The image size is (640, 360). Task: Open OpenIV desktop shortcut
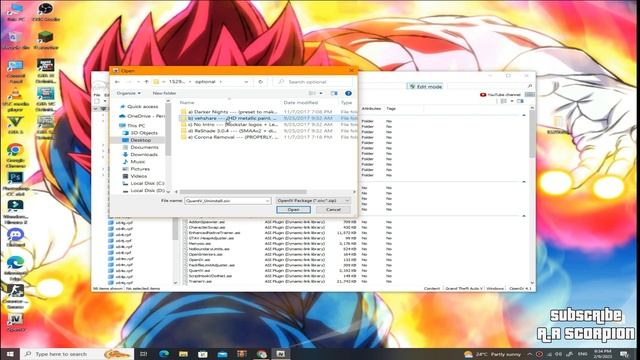[15, 322]
